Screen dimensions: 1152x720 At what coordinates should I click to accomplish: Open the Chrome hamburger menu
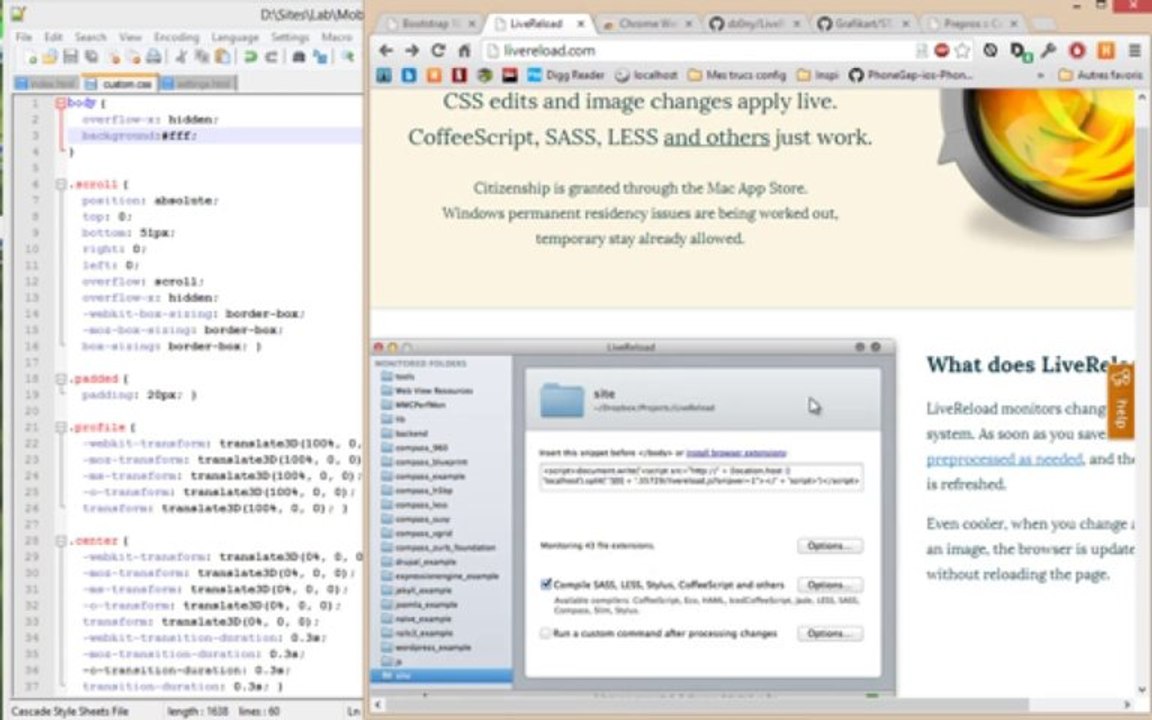[1135, 50]
